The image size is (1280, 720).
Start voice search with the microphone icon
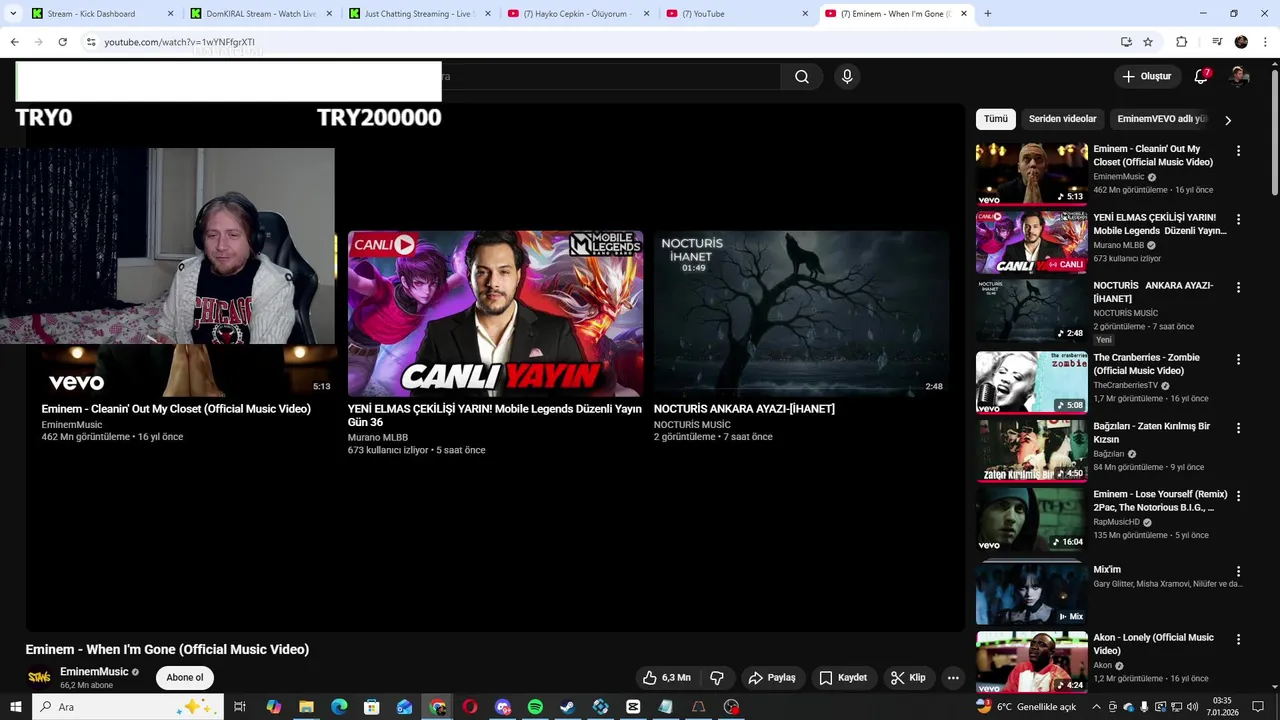(847, 77)
